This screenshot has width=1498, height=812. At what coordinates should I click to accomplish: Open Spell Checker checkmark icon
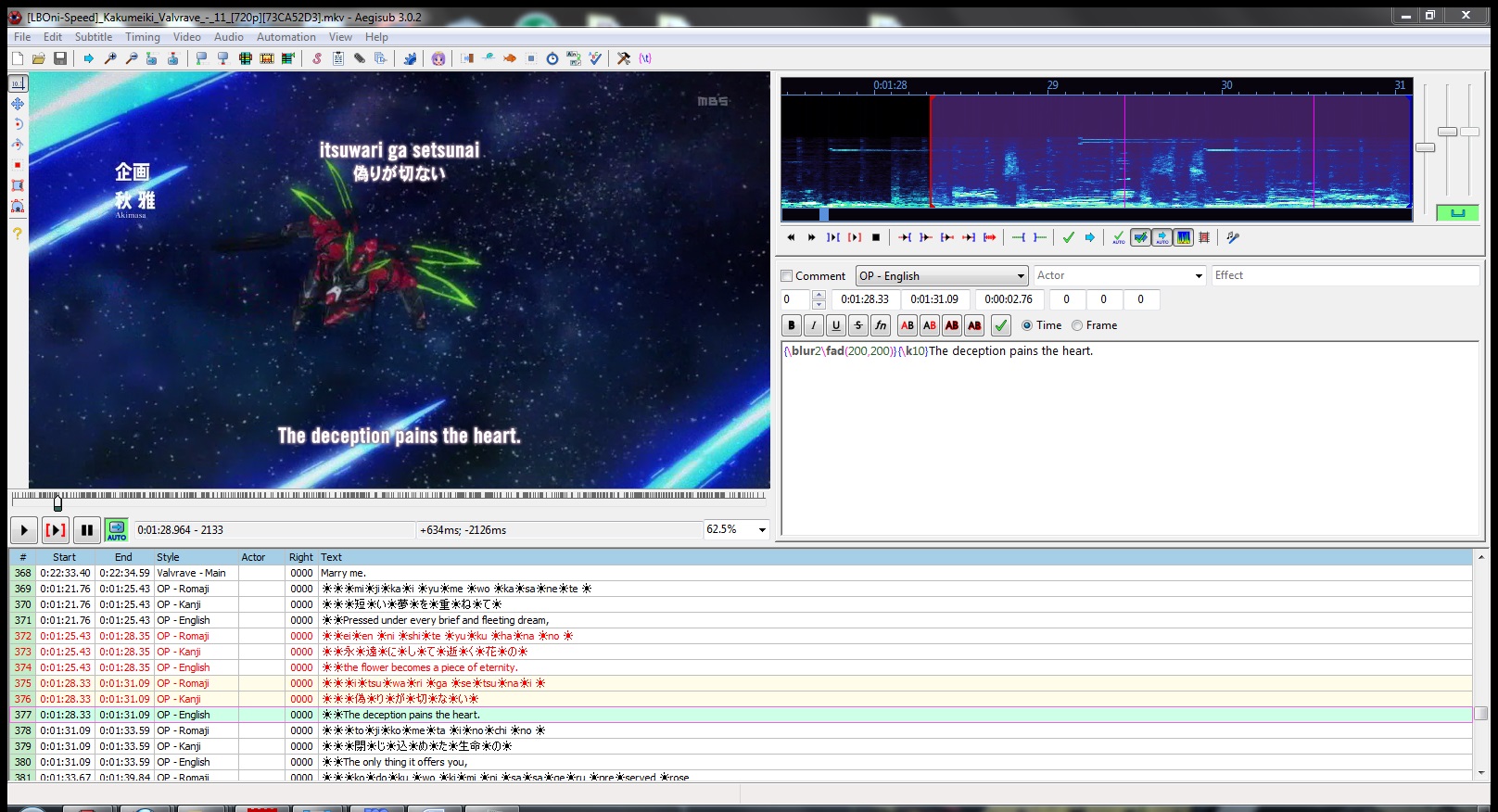tap(595, 58)
